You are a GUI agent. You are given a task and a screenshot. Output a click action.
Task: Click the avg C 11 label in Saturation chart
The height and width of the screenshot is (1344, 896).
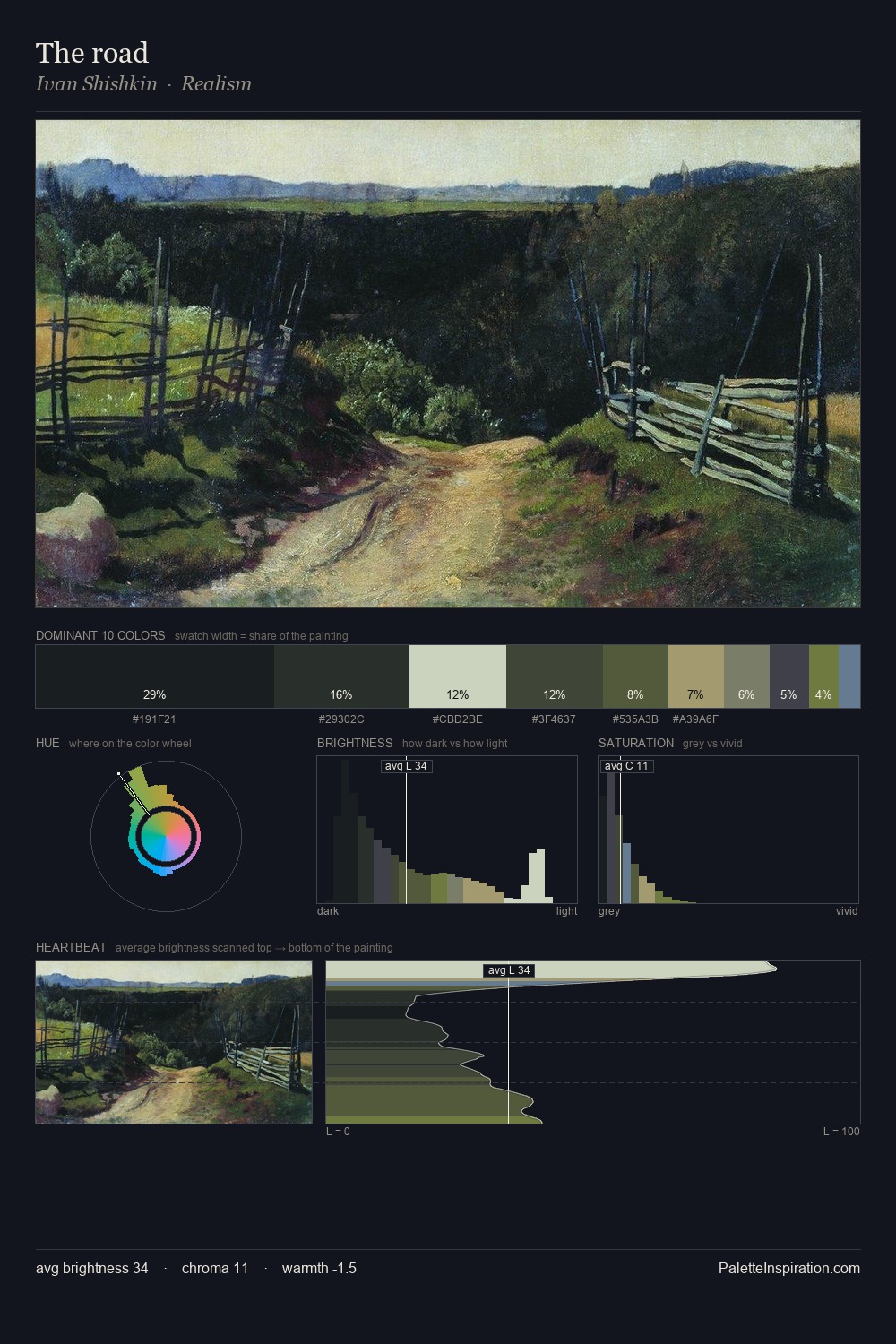[x=626, y=766]
